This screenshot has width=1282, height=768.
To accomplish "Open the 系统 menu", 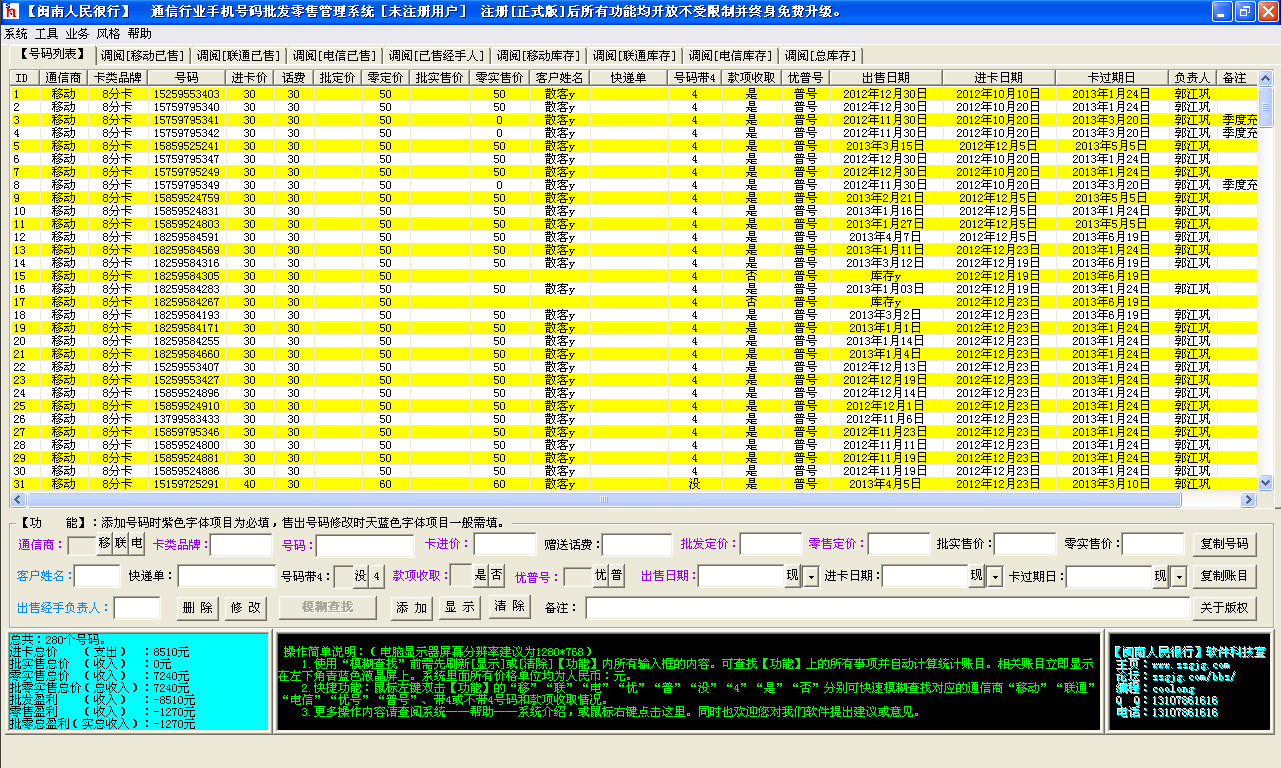I will [x=16, y=34].
